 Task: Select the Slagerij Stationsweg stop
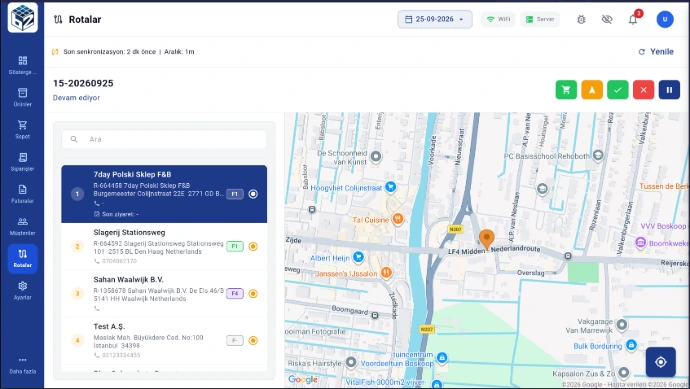coord(164,246)
